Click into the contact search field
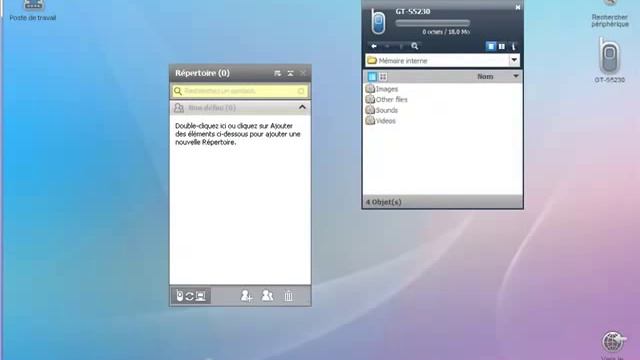 pos(240,91)
